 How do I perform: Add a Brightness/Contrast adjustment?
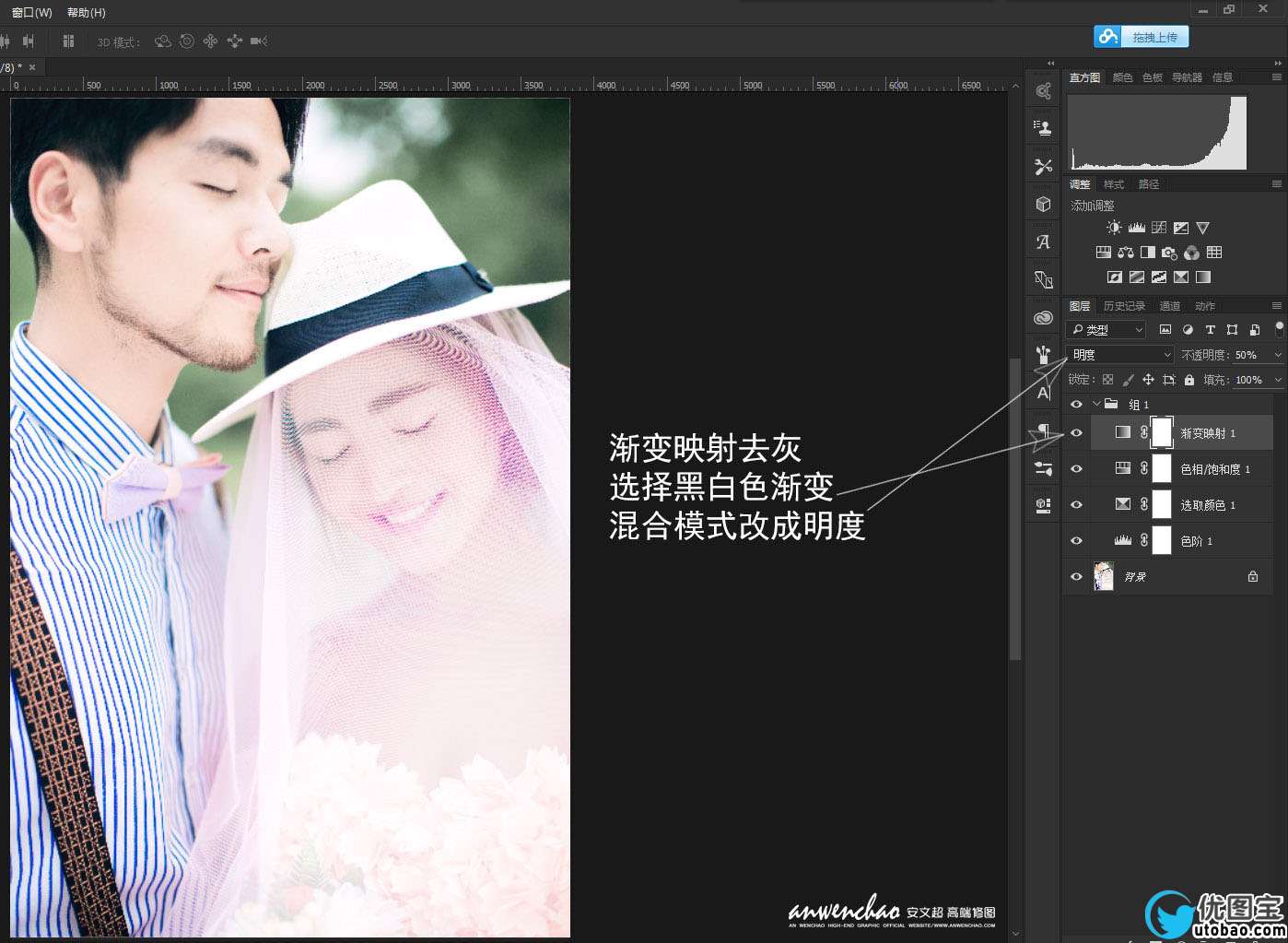click(x=1114, y=228)
